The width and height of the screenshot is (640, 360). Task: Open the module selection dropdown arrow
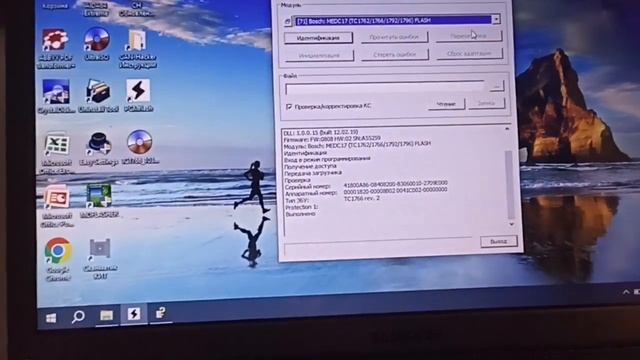pyautogui.click(x=496, y=19)
